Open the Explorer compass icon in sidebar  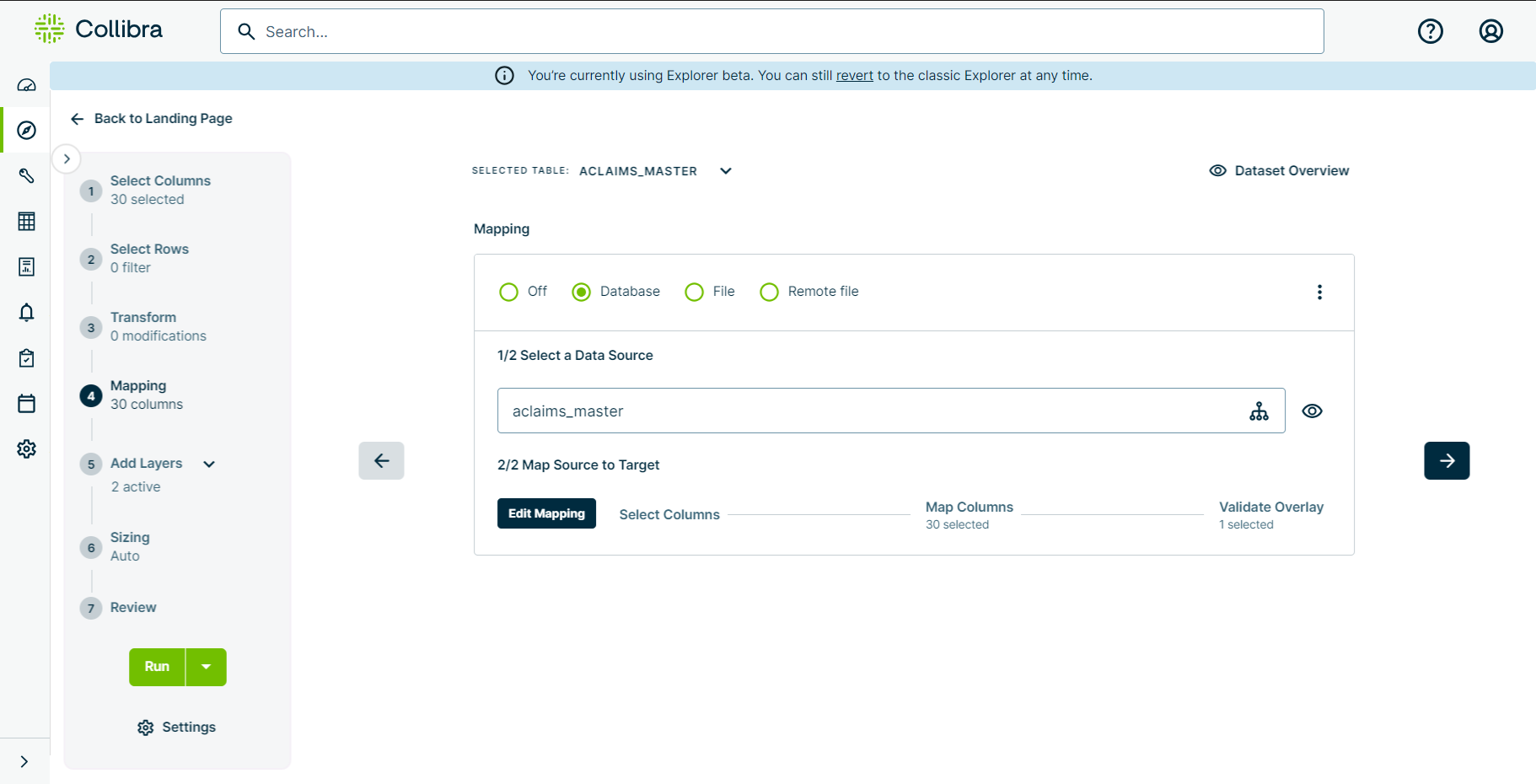[26, 130]
